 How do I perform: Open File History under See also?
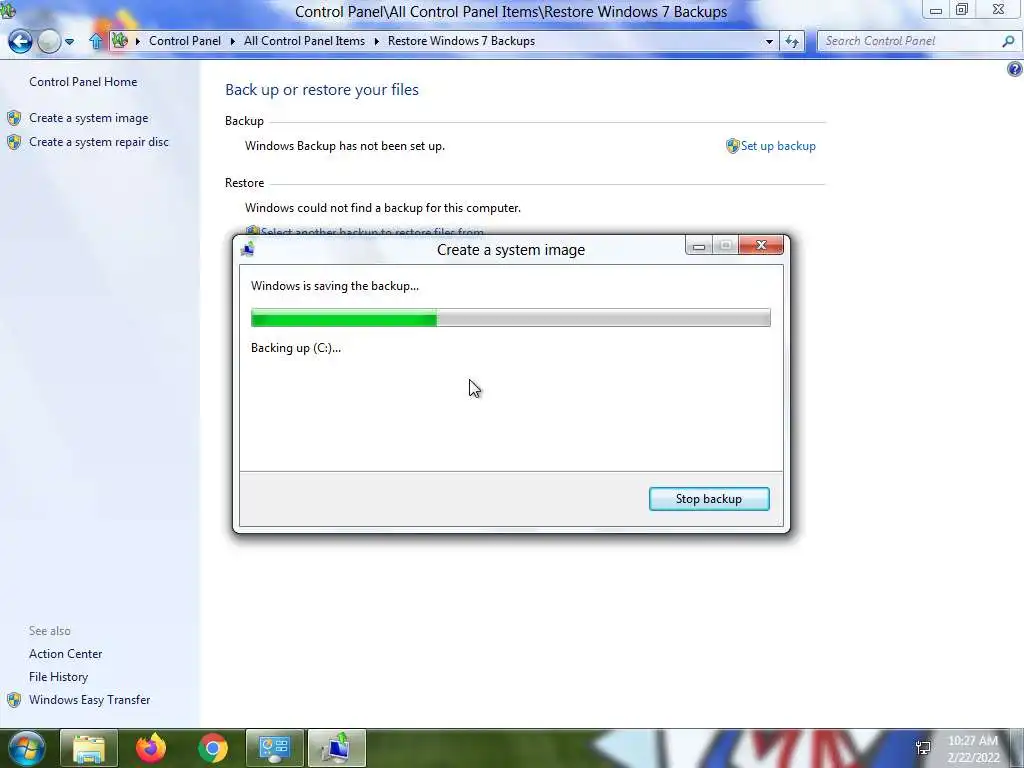58,677
